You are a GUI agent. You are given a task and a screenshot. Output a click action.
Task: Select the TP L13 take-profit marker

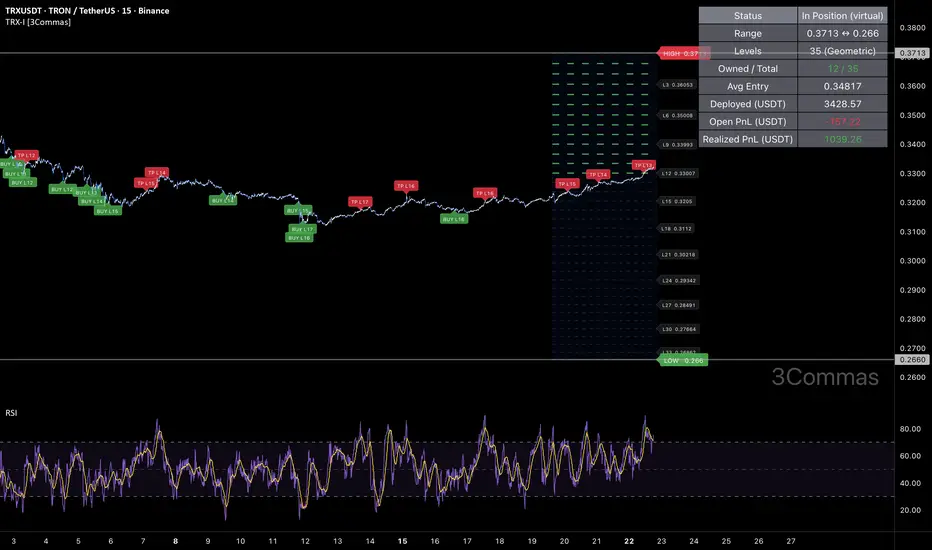tap(644, 165)
